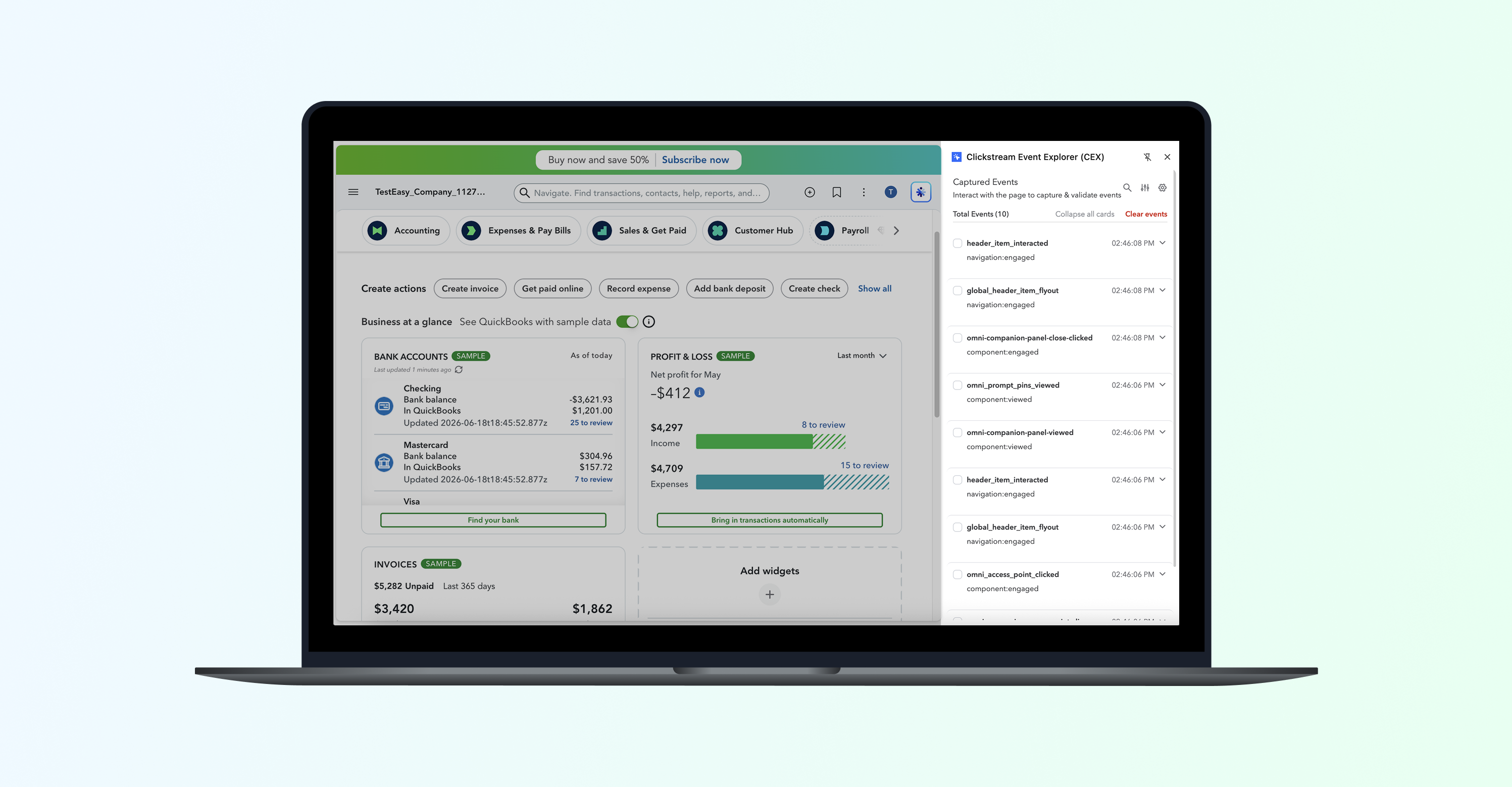Expand header_item_interacted 02:46:08 event card

pos(1162,242)
